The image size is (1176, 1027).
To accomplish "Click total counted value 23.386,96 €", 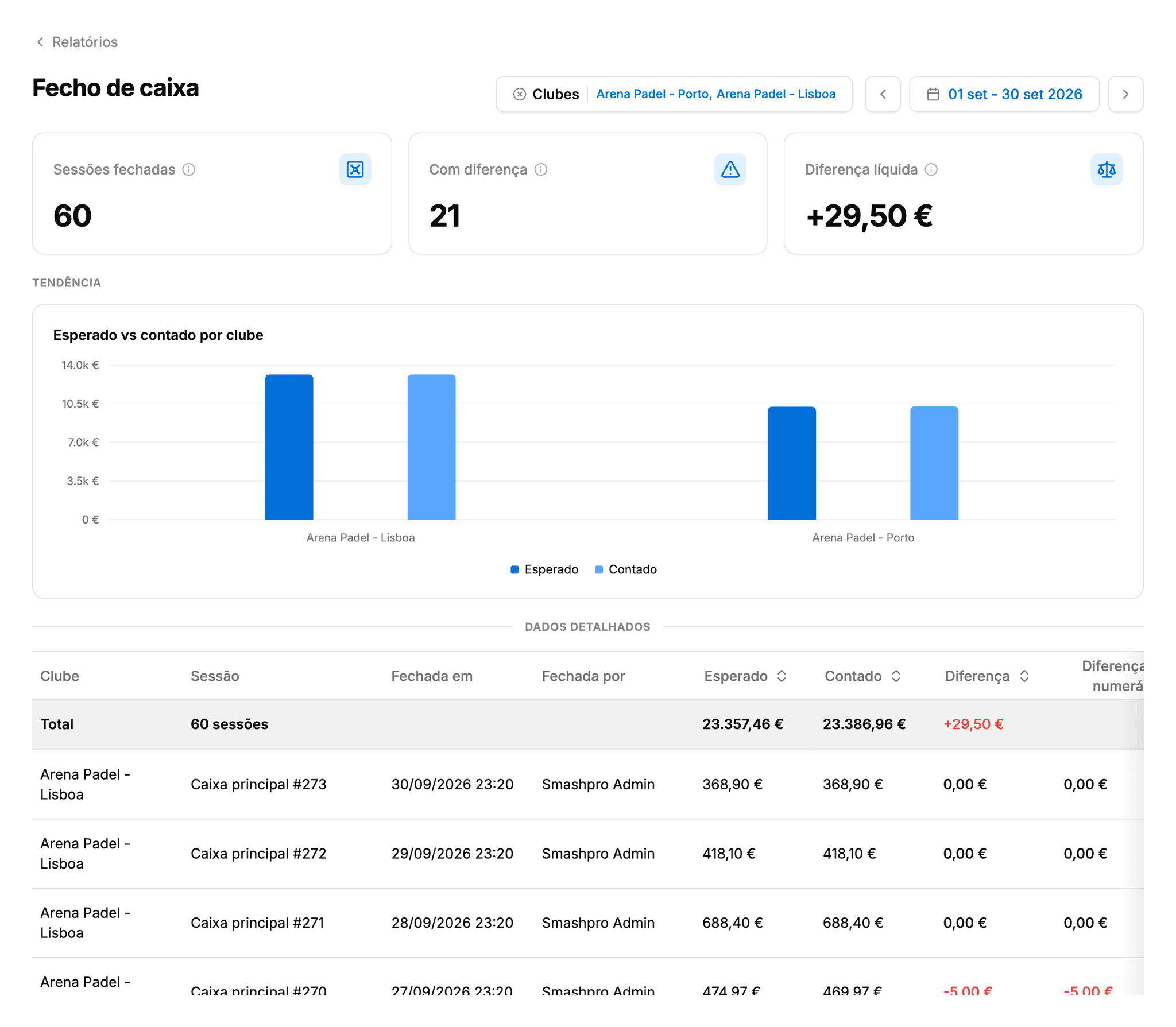I will click(x=864, y=724).
